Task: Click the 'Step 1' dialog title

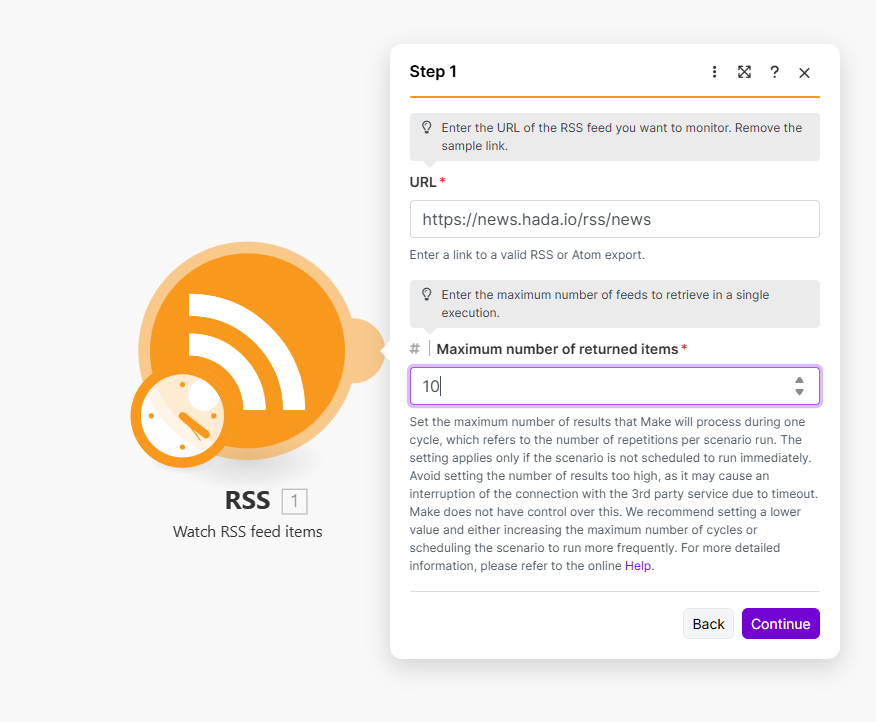Action: [433, 72]
